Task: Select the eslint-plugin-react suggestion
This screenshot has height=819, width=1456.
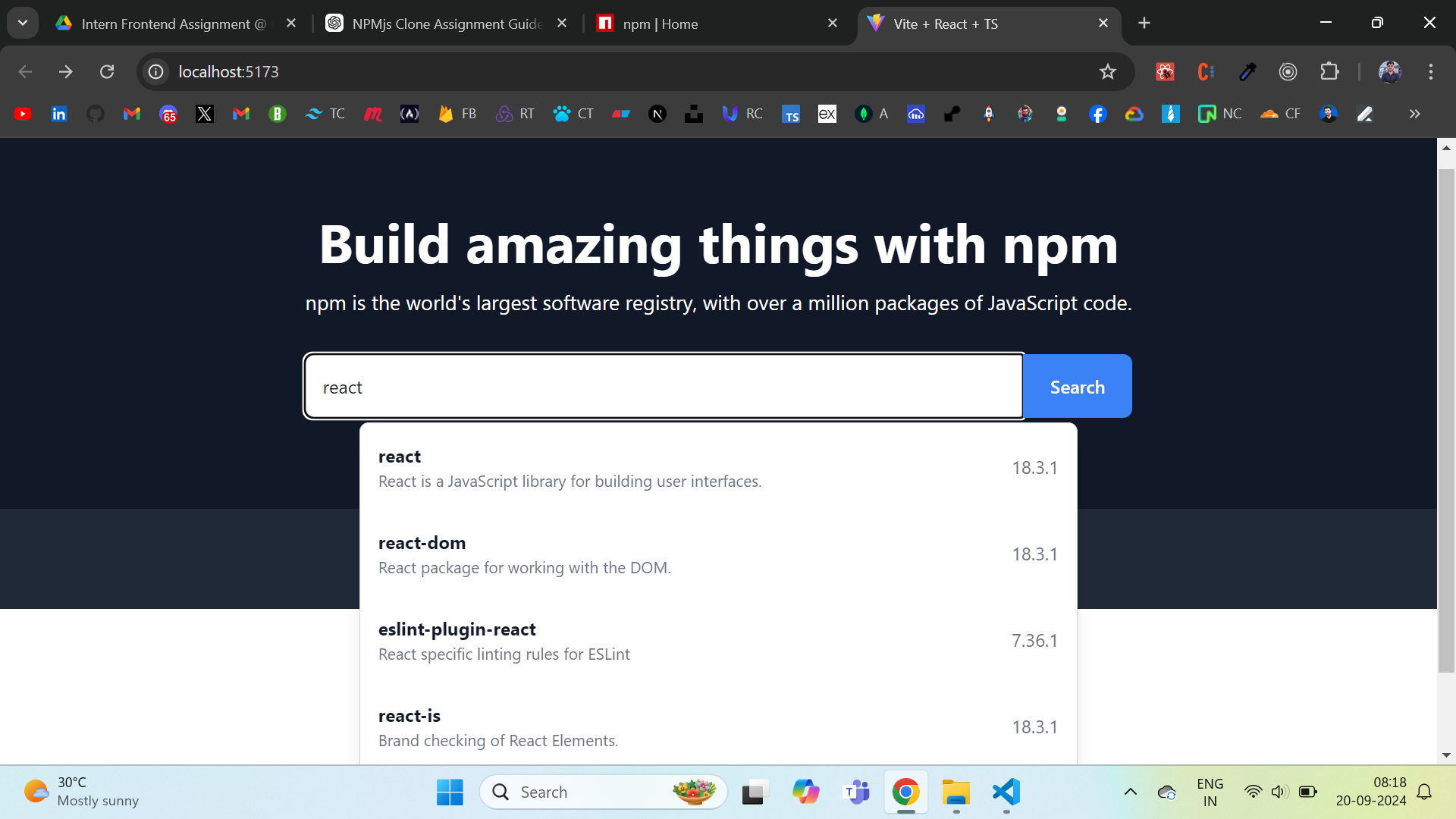Action: pyautogui.click(x=718, y=641)
